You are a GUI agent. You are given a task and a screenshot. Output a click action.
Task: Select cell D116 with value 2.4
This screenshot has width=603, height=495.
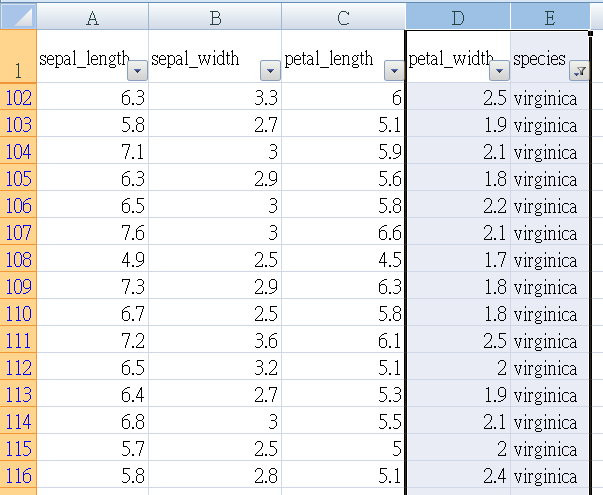pos(458,474)
